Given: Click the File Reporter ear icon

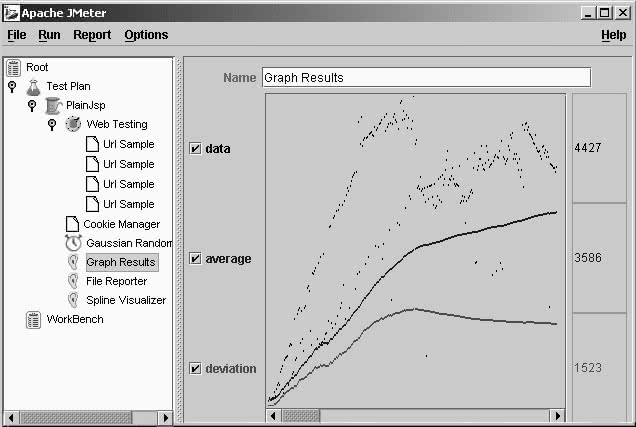Looking at the screenshot, I should pyautogui.click(x=73, y=281).
